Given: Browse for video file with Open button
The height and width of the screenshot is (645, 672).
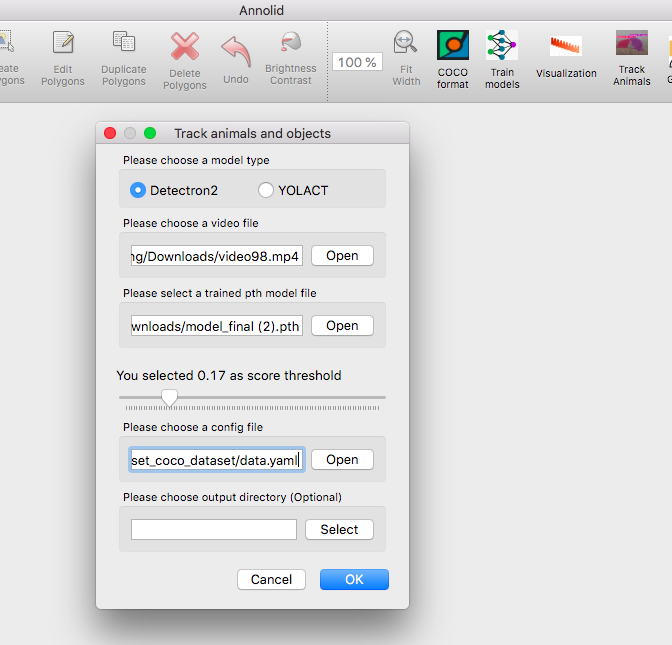Looking at the screenshot, I should coord(342,256).
